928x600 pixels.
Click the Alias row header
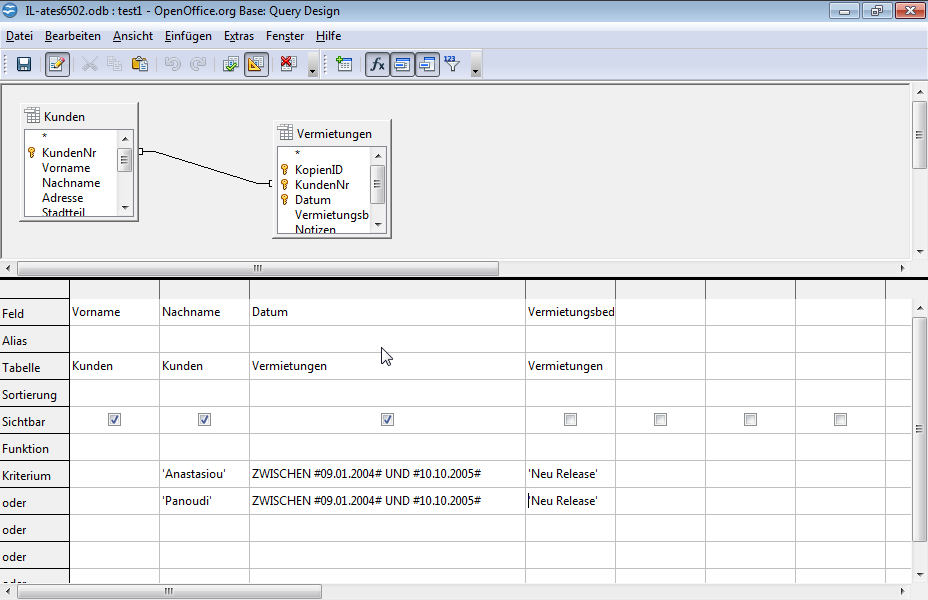click(x=34, y=340)
